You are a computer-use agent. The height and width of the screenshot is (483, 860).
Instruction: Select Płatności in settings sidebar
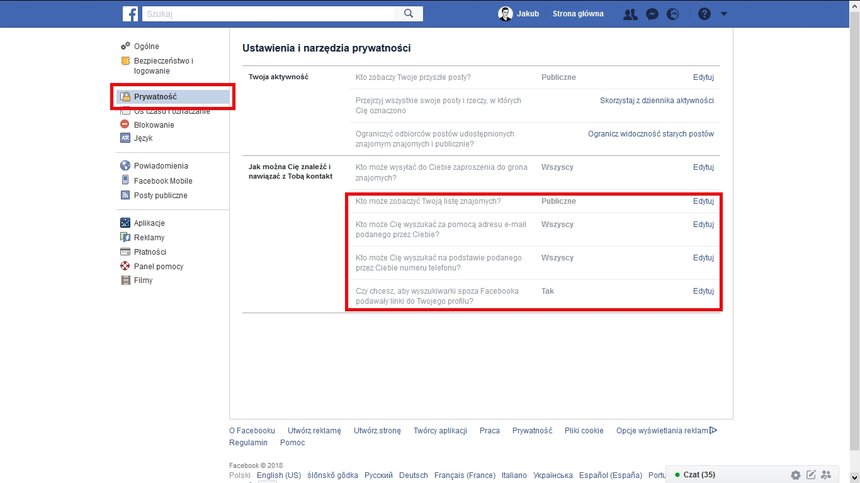(150, 252)
